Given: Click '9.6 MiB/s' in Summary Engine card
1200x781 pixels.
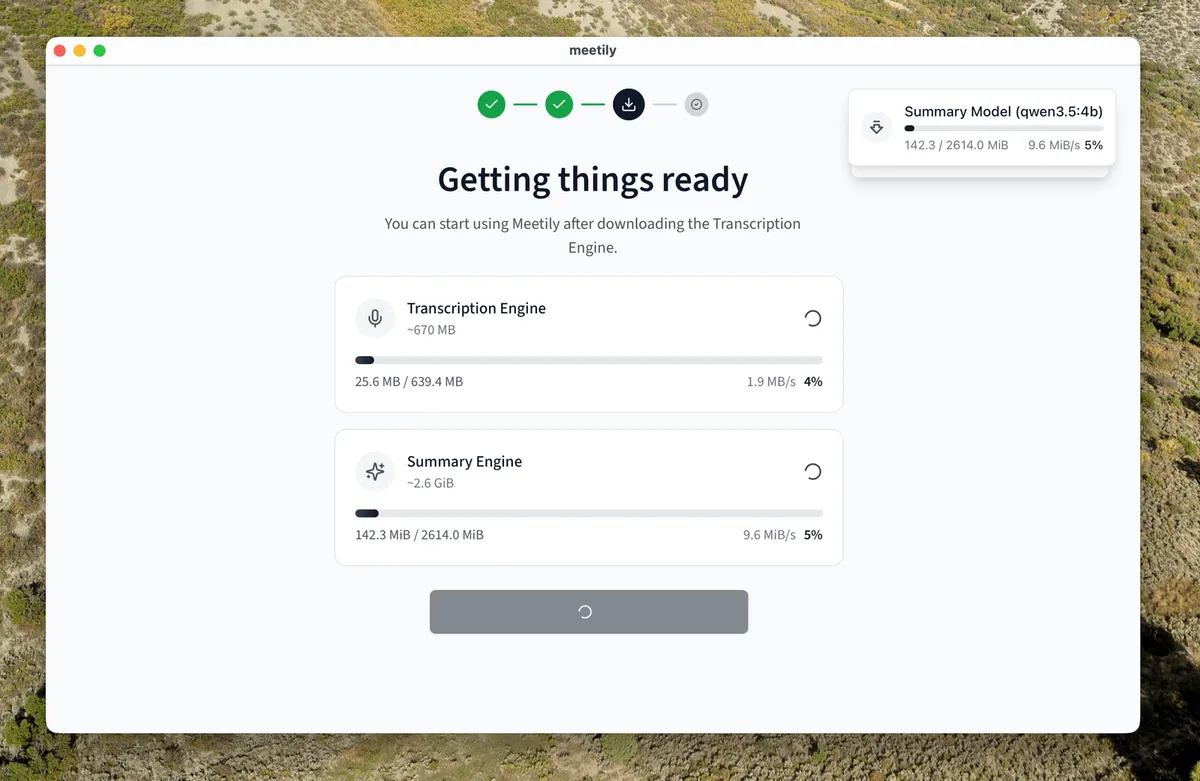Looking at the screenshot, I should 769,535.
